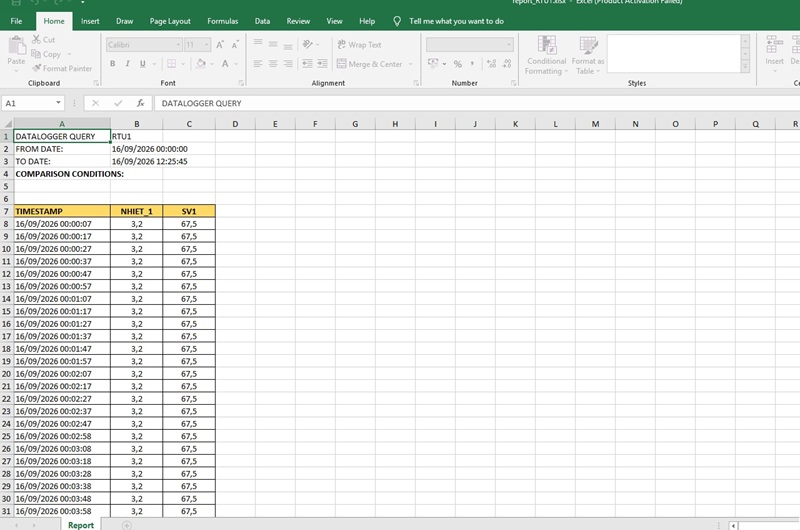Toggle Italic formatting
The width and height of the screenshot is (800, 530).
(128, 64)
